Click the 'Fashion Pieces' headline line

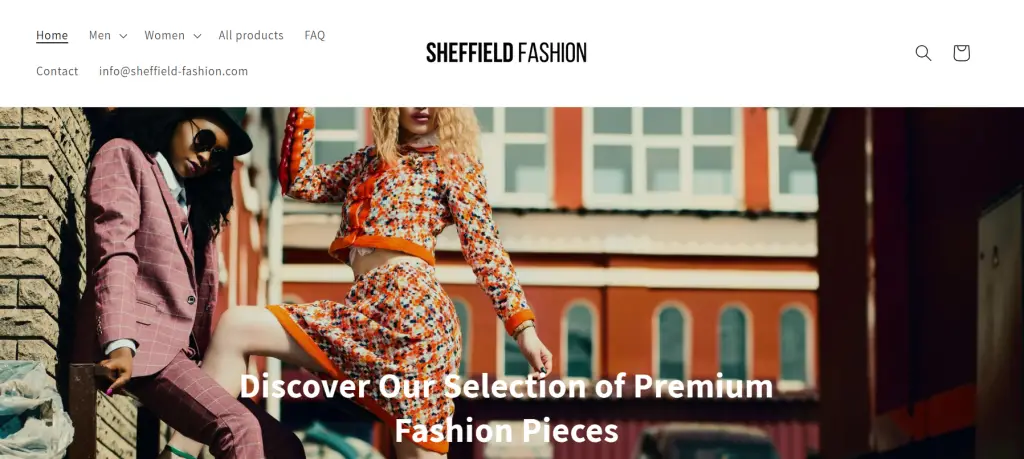[x=506, y=431]
